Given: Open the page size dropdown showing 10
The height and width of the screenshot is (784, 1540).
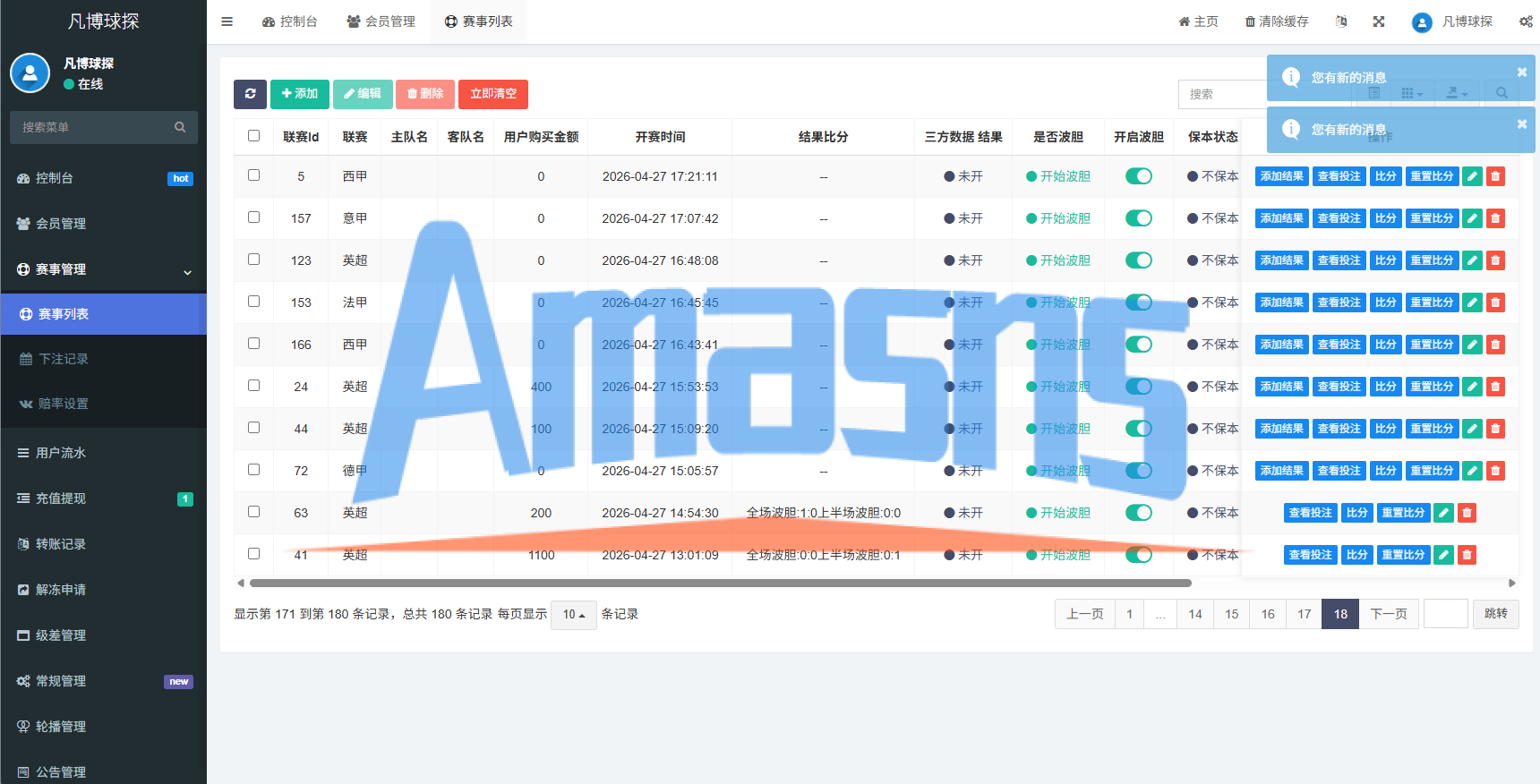Looking at the screenshot, I should (x=574, y=614).
